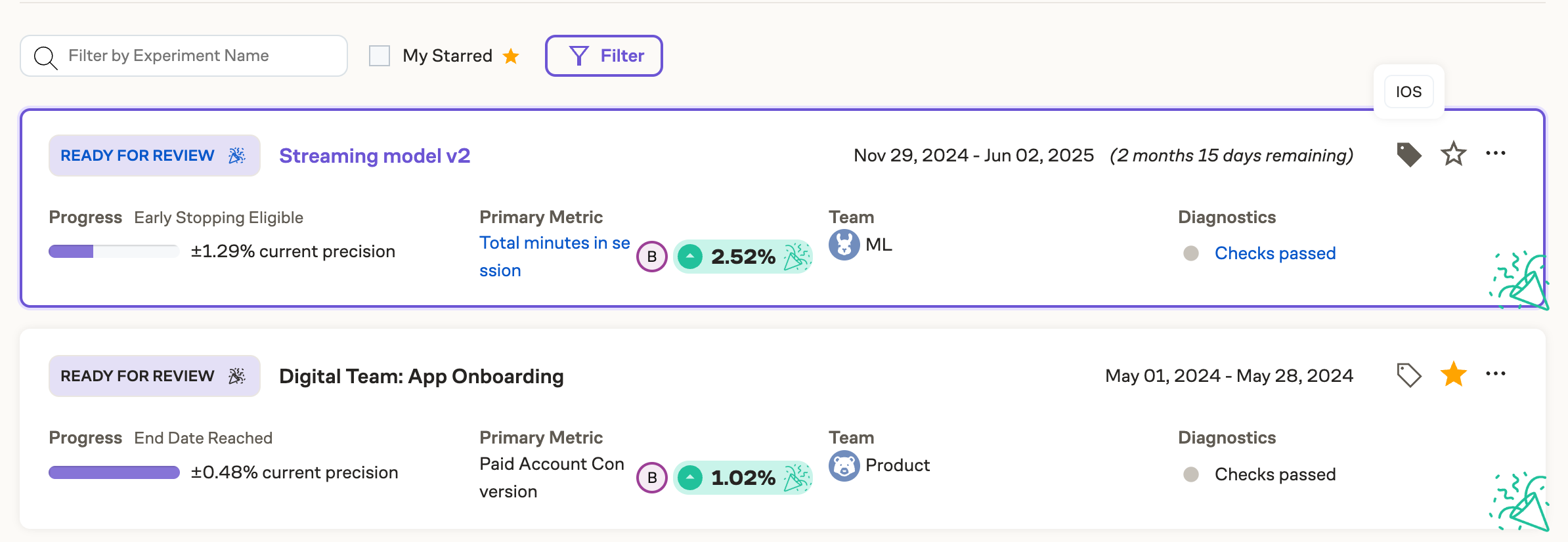Viewport: 1568px width, 542px height.
Task: Click the Product team bear avatar
Action: tap(844, 466)
